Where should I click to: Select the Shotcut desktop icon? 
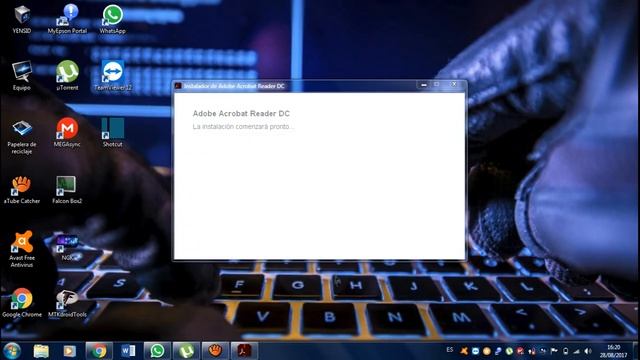coord(113,132)
